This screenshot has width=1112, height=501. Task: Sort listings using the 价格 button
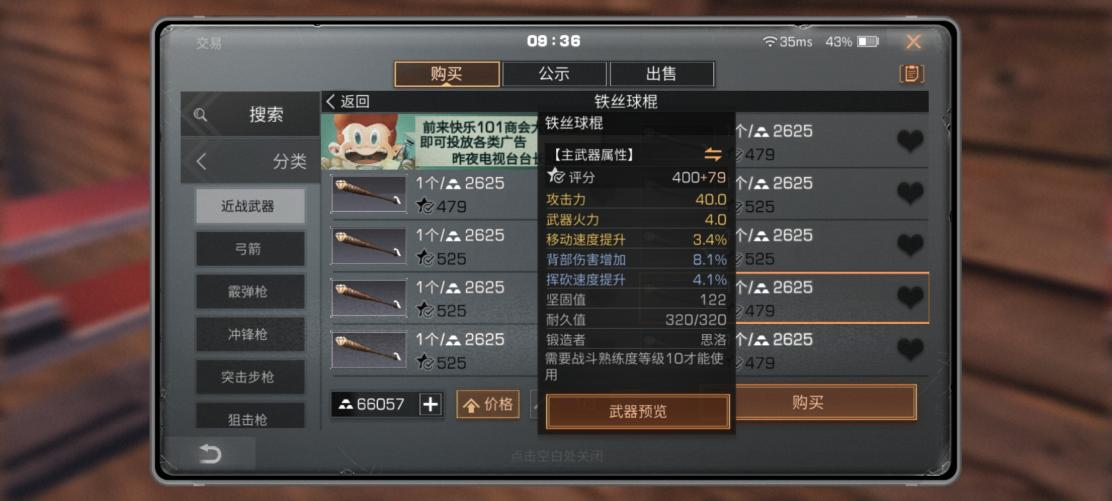[488, 404]
